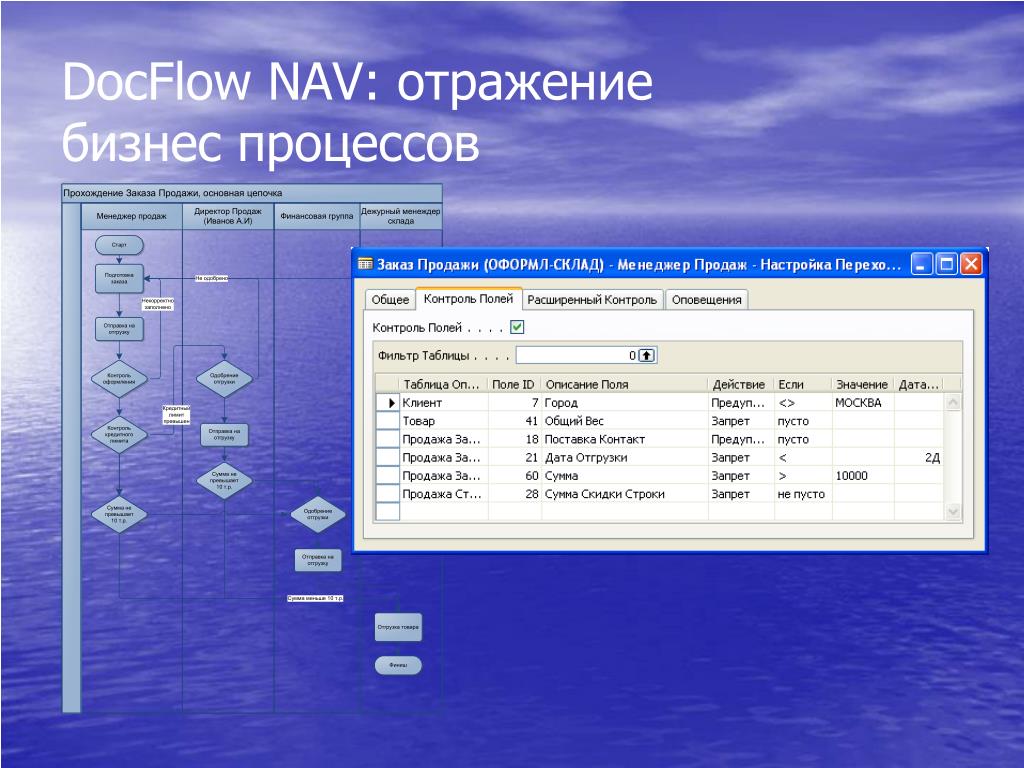Click the Сумма меньше 10 т.р. label
This screenshot has width=1024, height=768.
315,598
